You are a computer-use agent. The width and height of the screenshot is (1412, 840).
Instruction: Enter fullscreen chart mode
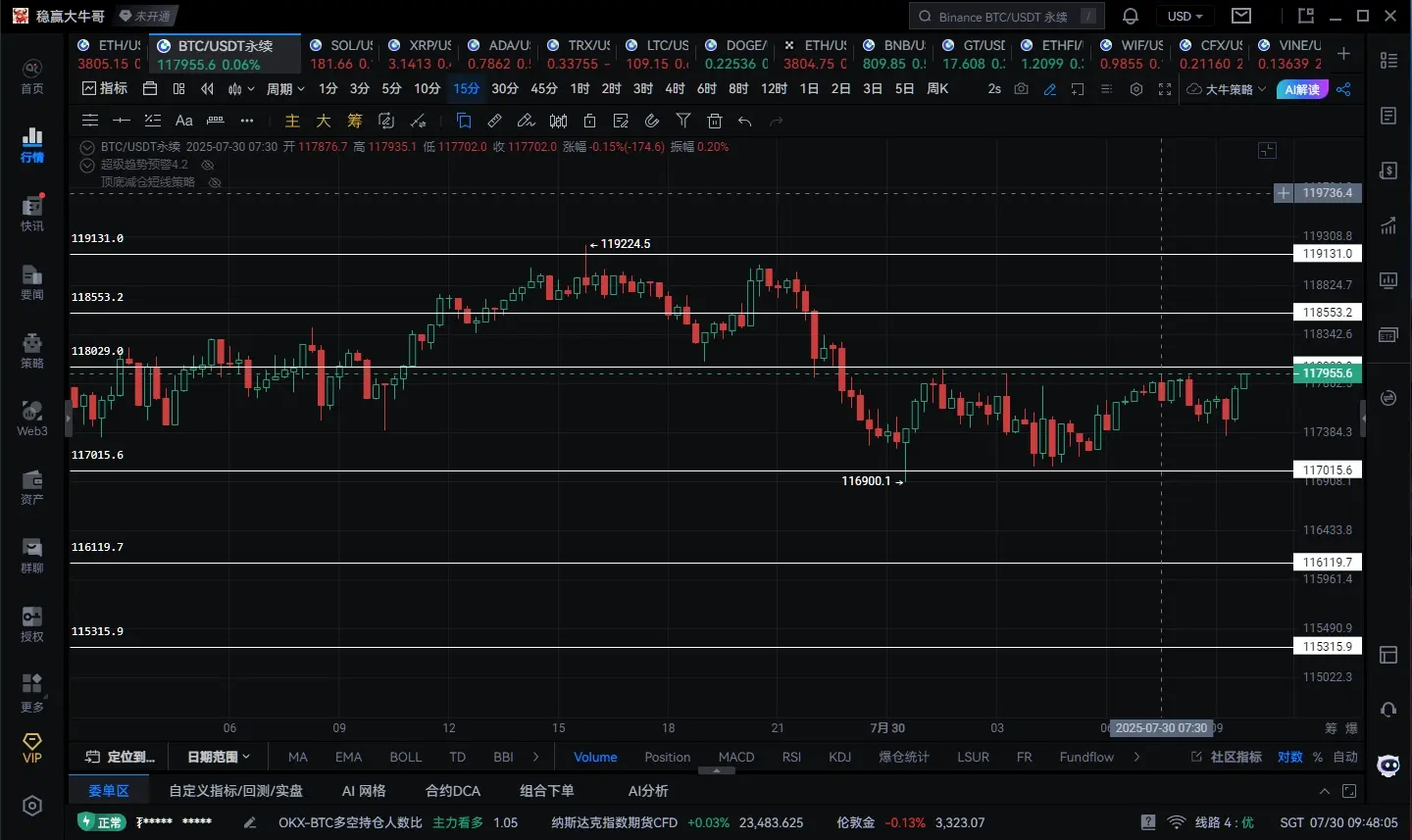(1165, 89)
